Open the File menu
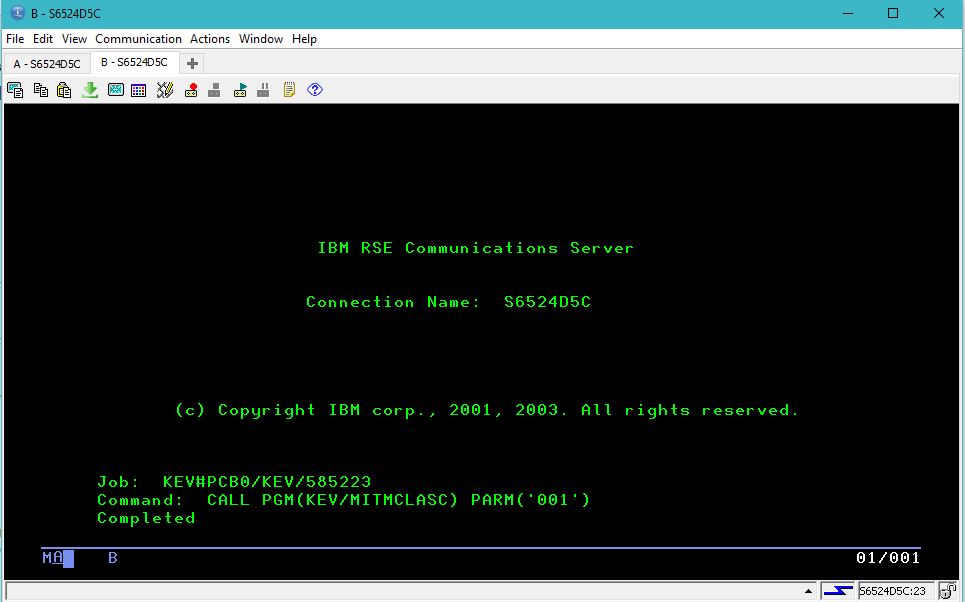965x602 pixels. [15, 39]
